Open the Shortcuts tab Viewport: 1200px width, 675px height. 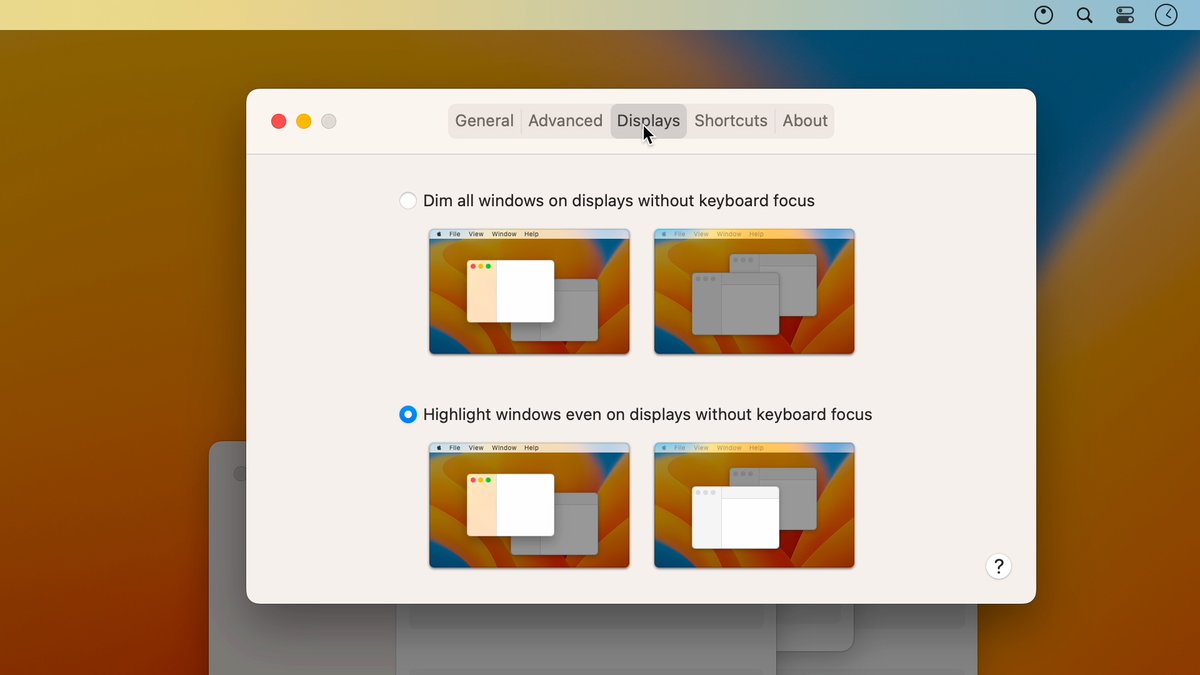(731, 121)
